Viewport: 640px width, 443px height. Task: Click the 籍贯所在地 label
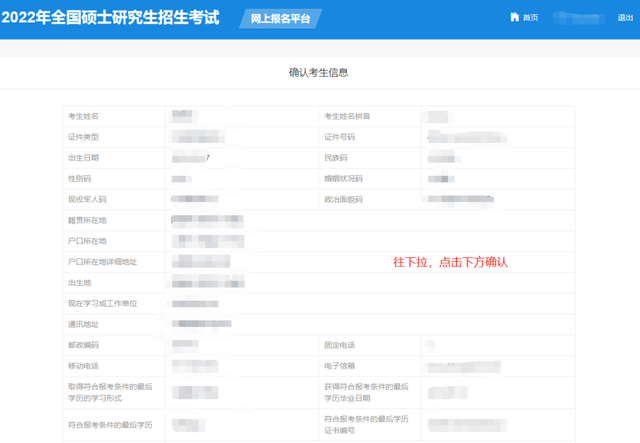(87, 220)
